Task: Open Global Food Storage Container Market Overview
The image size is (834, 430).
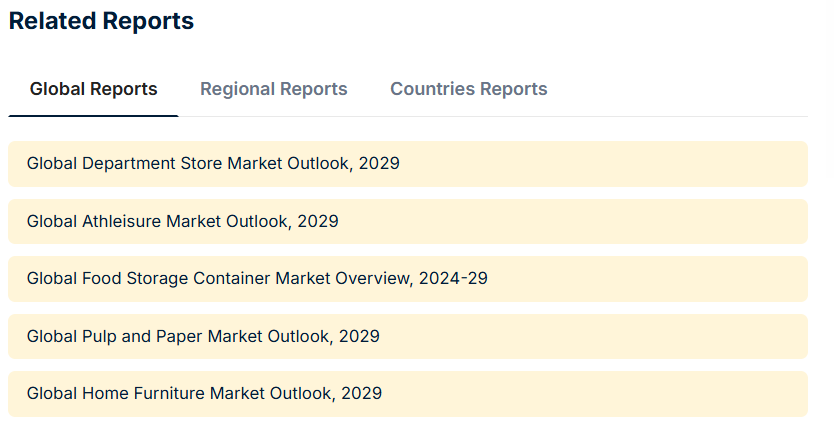Action: click(408, 279)
